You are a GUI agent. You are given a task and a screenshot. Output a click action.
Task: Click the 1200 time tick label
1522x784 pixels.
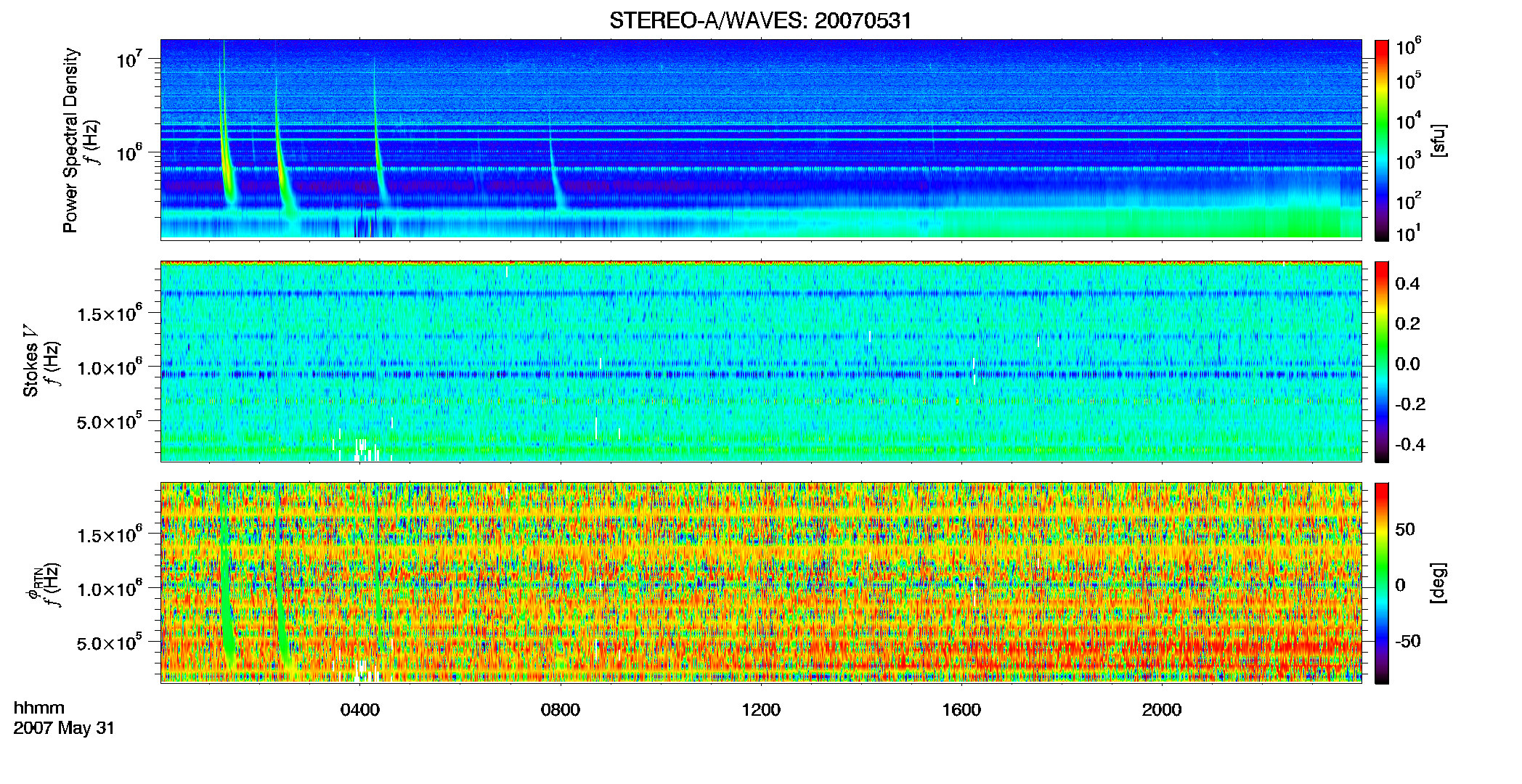(761, 709)
